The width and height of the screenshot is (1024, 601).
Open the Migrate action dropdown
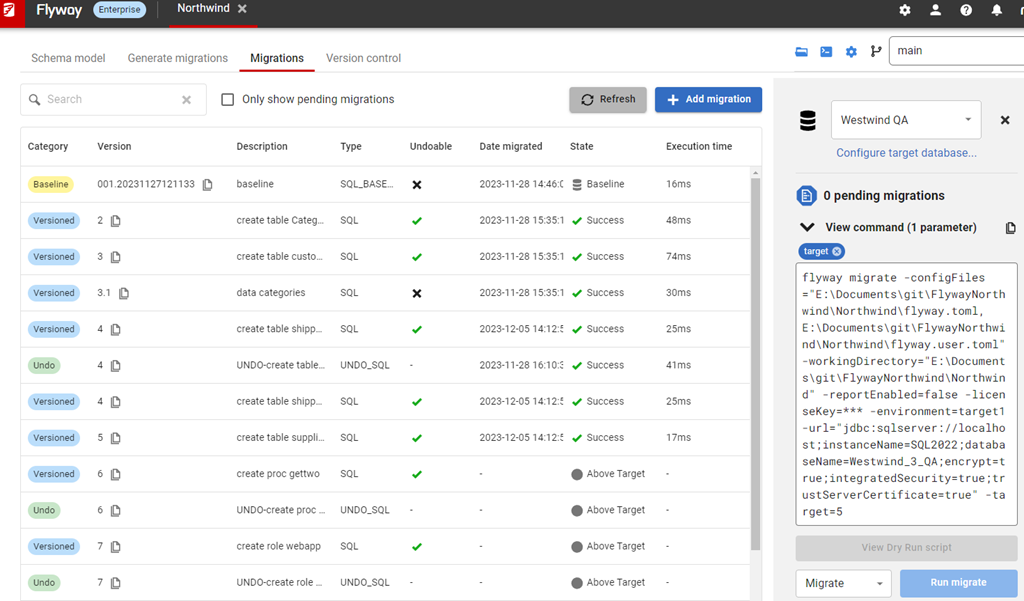[x=842, y=583]
